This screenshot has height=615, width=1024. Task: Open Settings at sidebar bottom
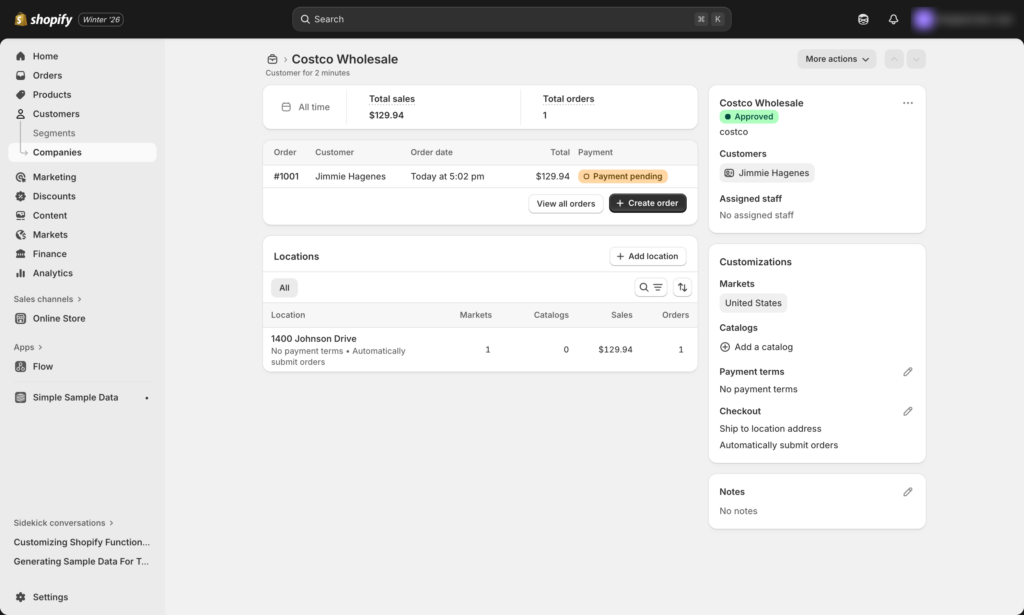click(82, 597)
